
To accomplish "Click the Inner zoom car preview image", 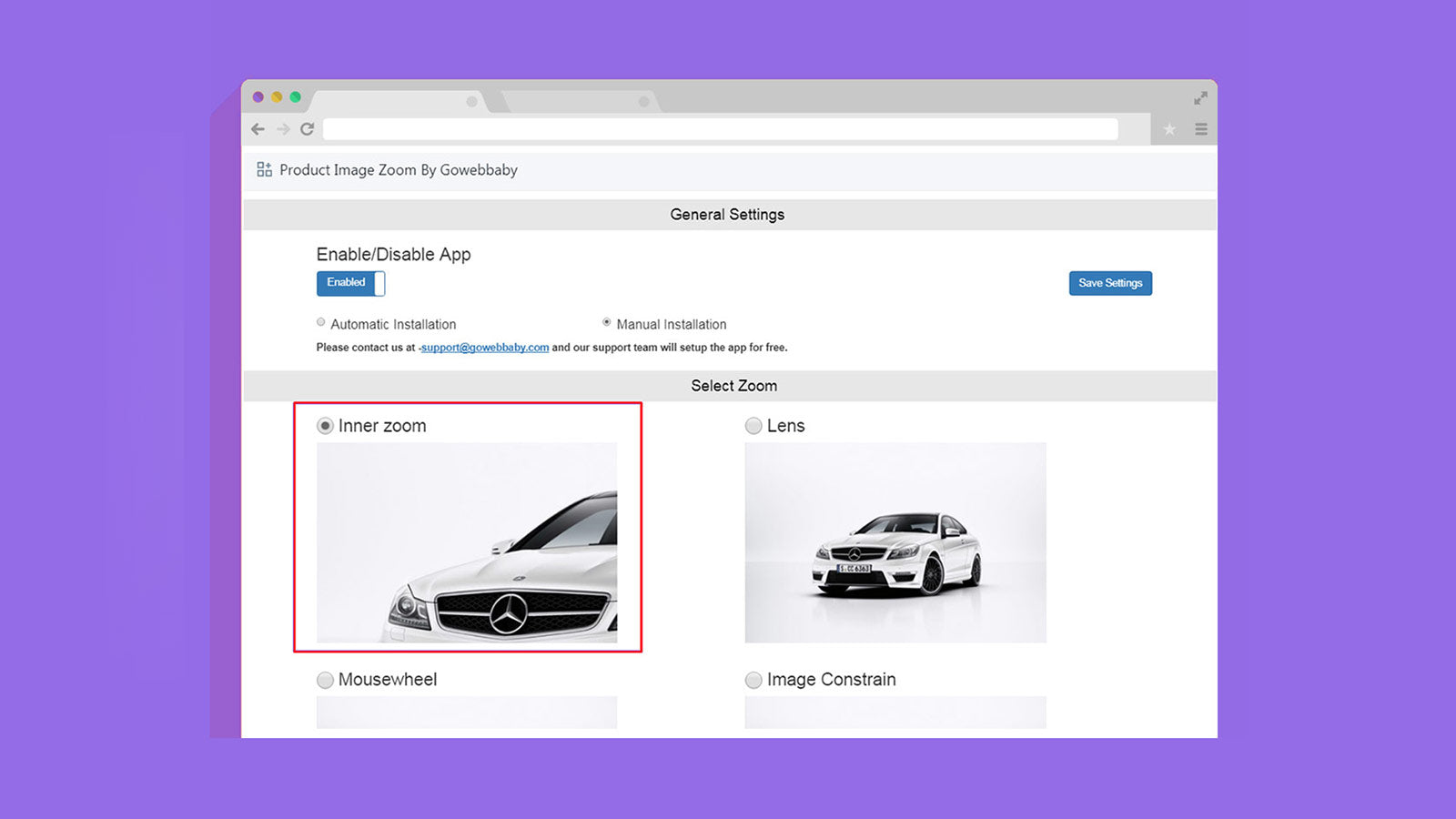I will (x=466, y=544).
